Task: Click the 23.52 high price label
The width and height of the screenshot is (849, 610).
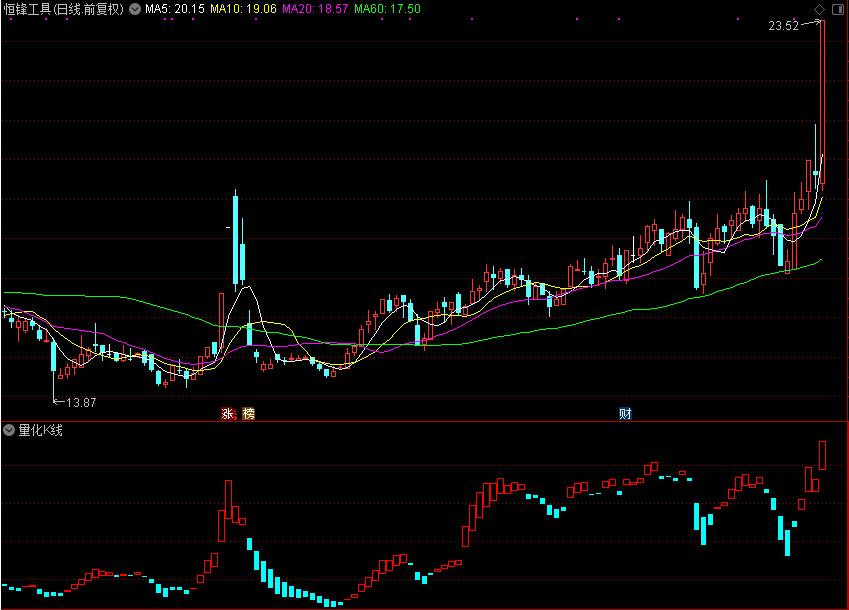Action: (783, 26)
